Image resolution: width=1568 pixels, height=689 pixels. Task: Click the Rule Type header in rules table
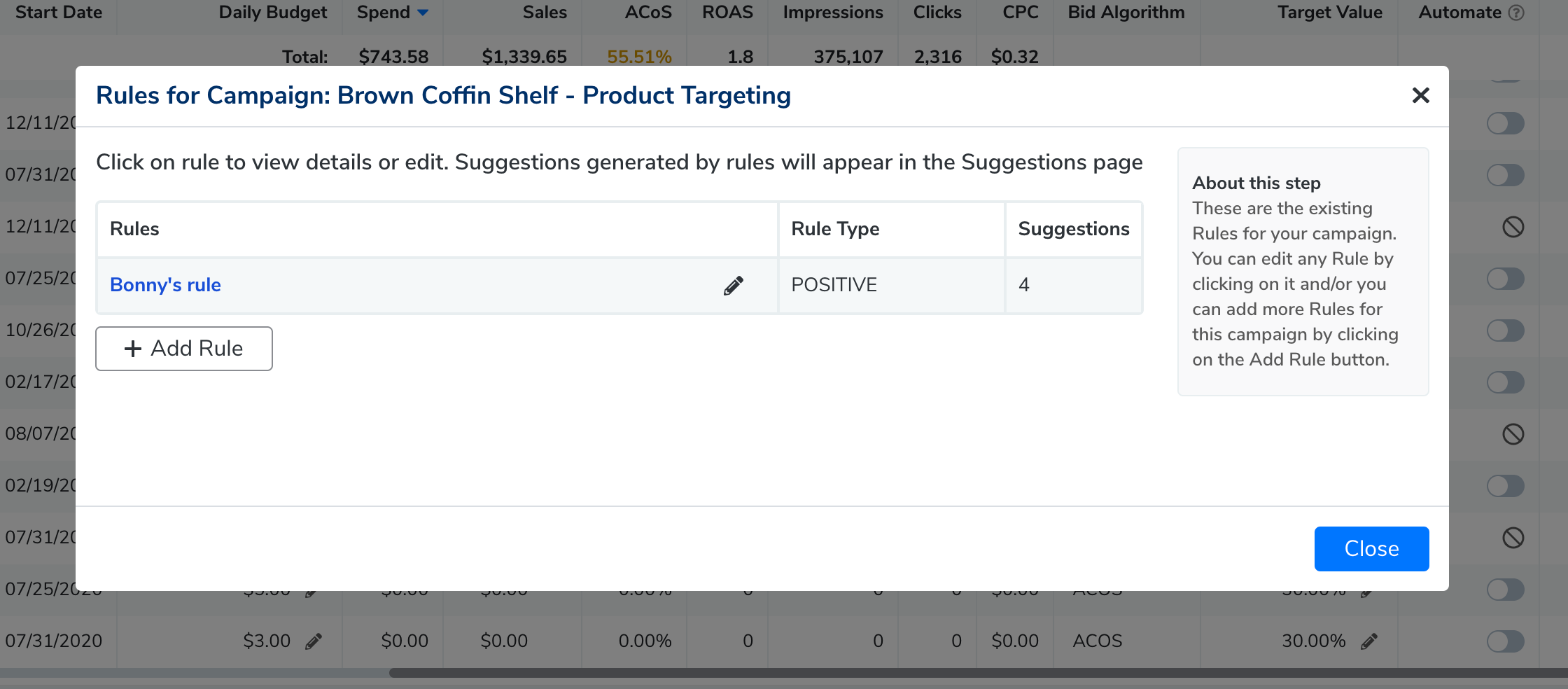point(835,229)
